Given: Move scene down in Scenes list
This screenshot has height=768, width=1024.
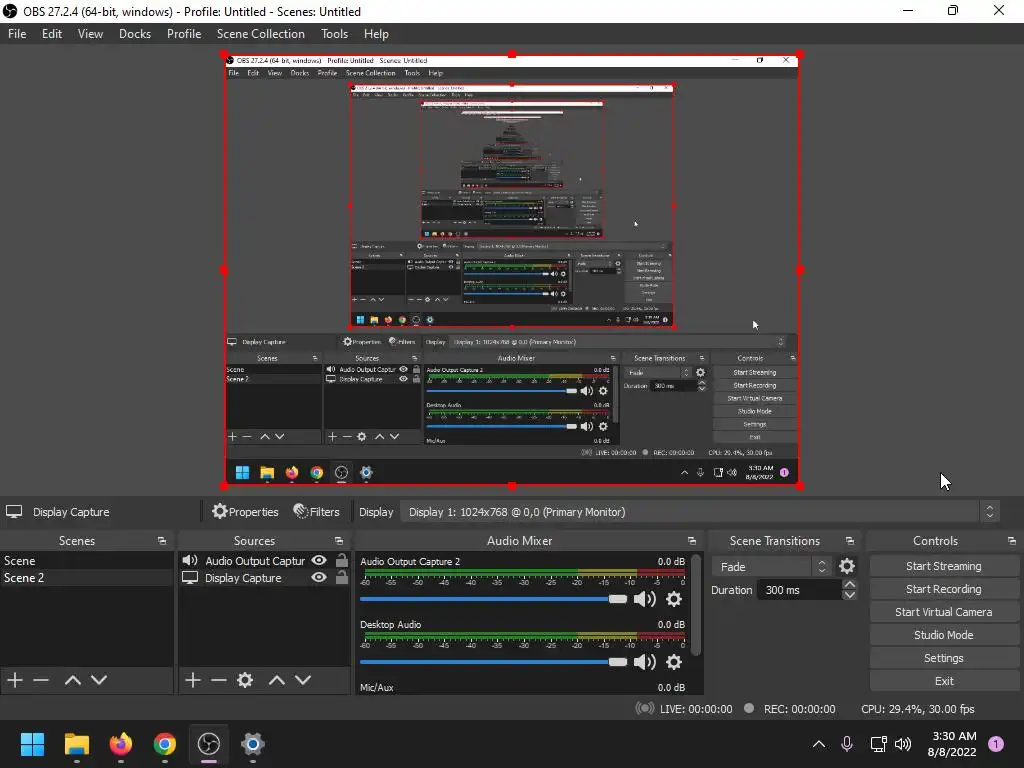Looking at the screenshot, I should (99, 680).
